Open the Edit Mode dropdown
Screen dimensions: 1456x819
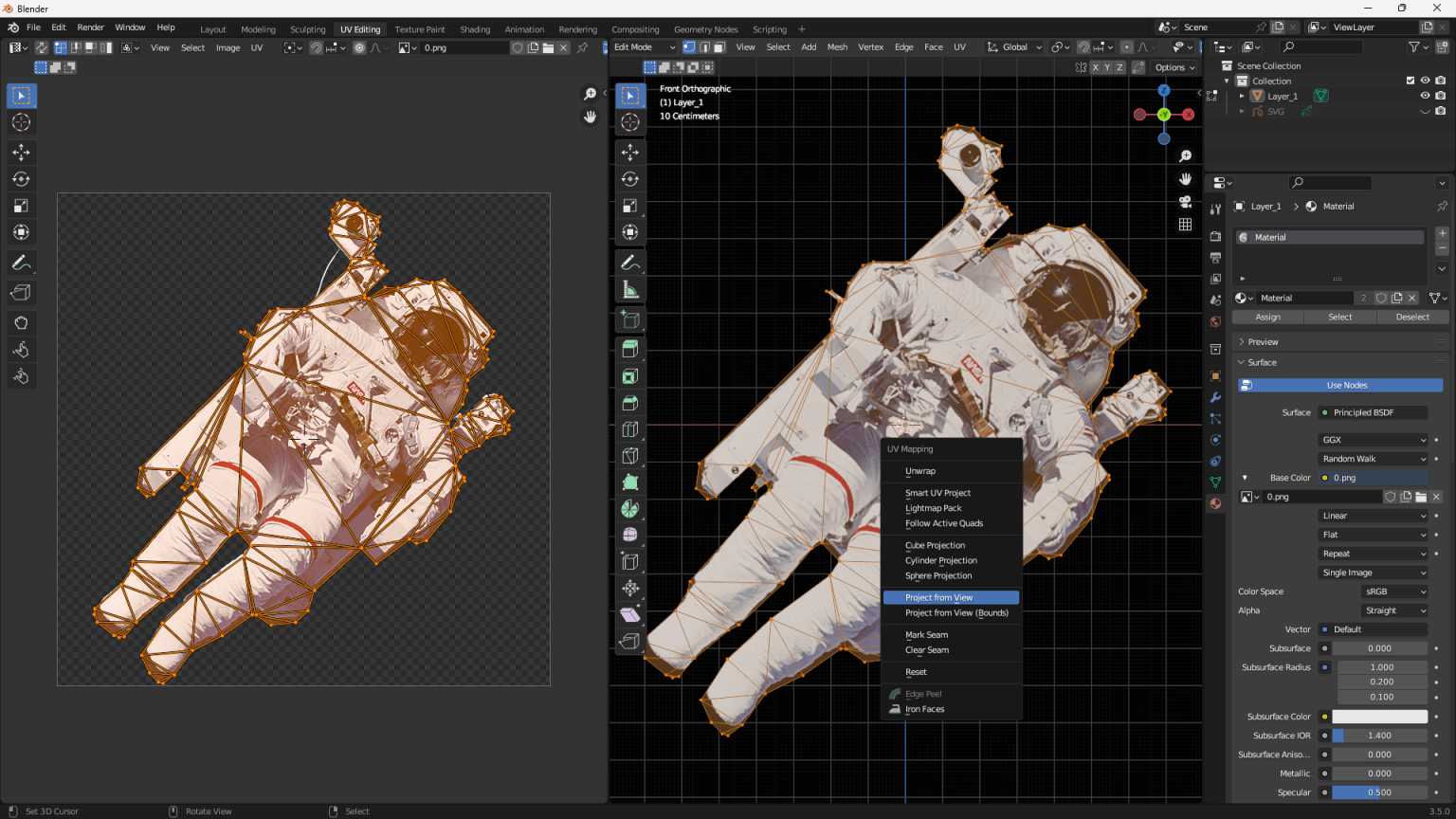[645, 46]
